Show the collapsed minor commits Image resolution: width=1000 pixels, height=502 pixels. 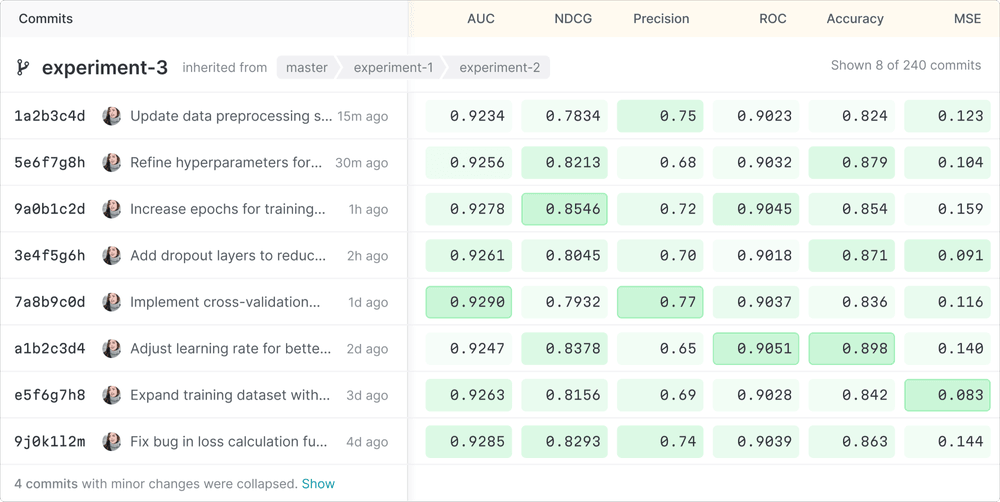tap(318, 484)
